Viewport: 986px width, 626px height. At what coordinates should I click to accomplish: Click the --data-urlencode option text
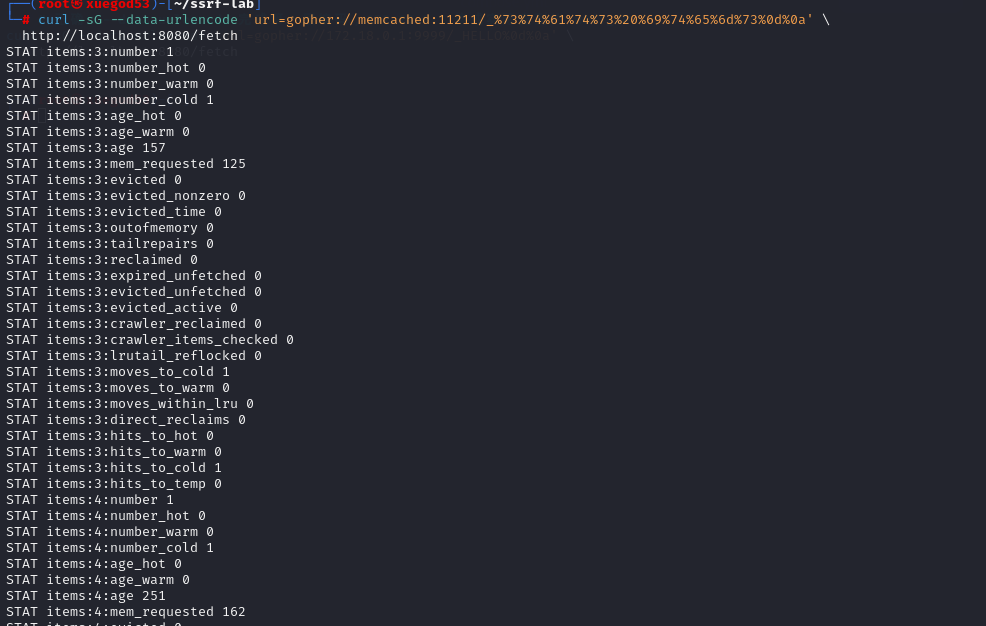tap(174, 20)
